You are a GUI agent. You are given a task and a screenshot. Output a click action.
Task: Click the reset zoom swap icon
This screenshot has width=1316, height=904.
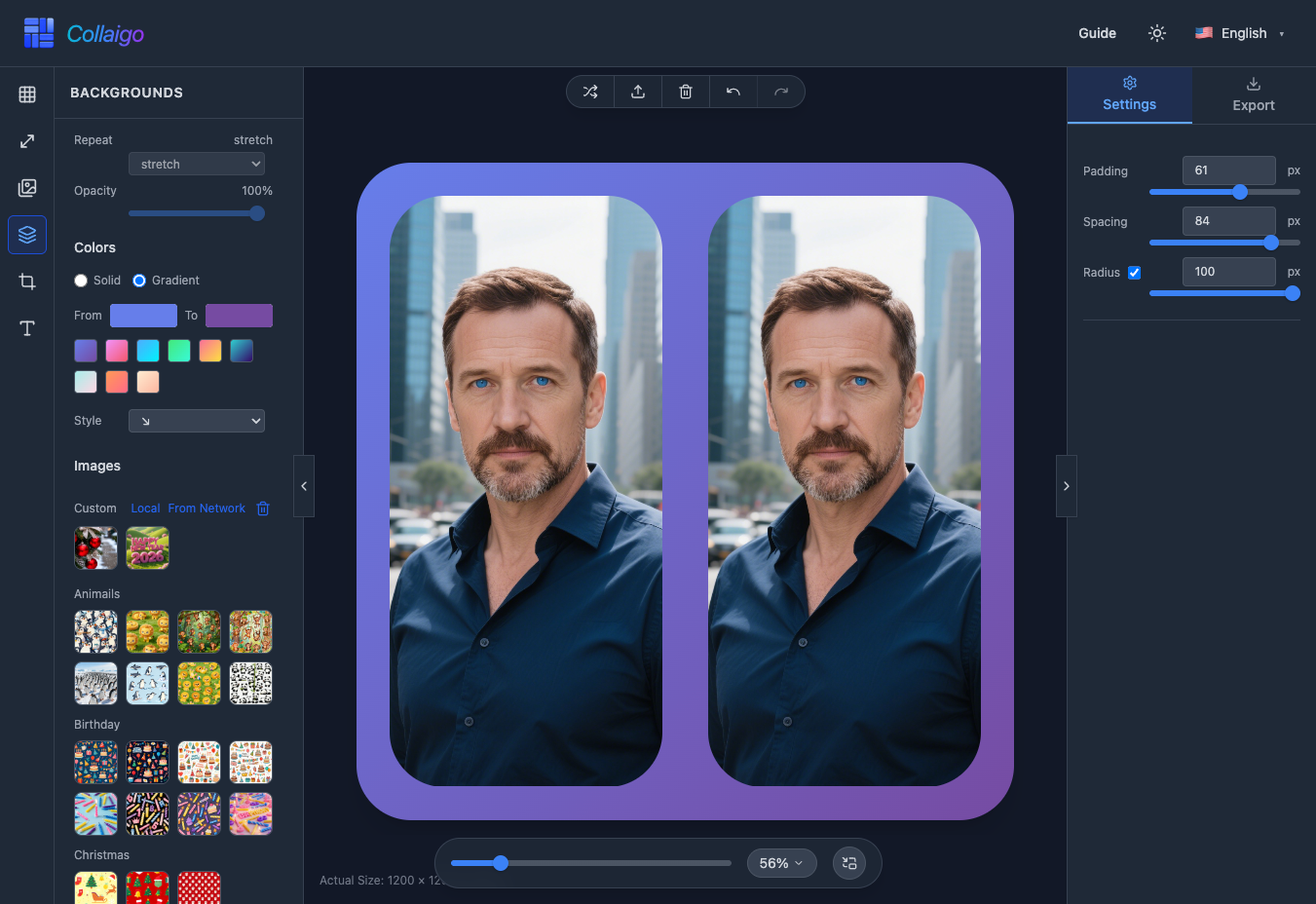[849, 863]
